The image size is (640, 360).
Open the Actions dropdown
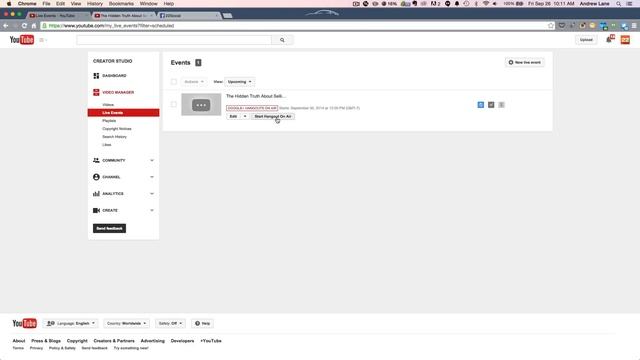coord(194,82)
